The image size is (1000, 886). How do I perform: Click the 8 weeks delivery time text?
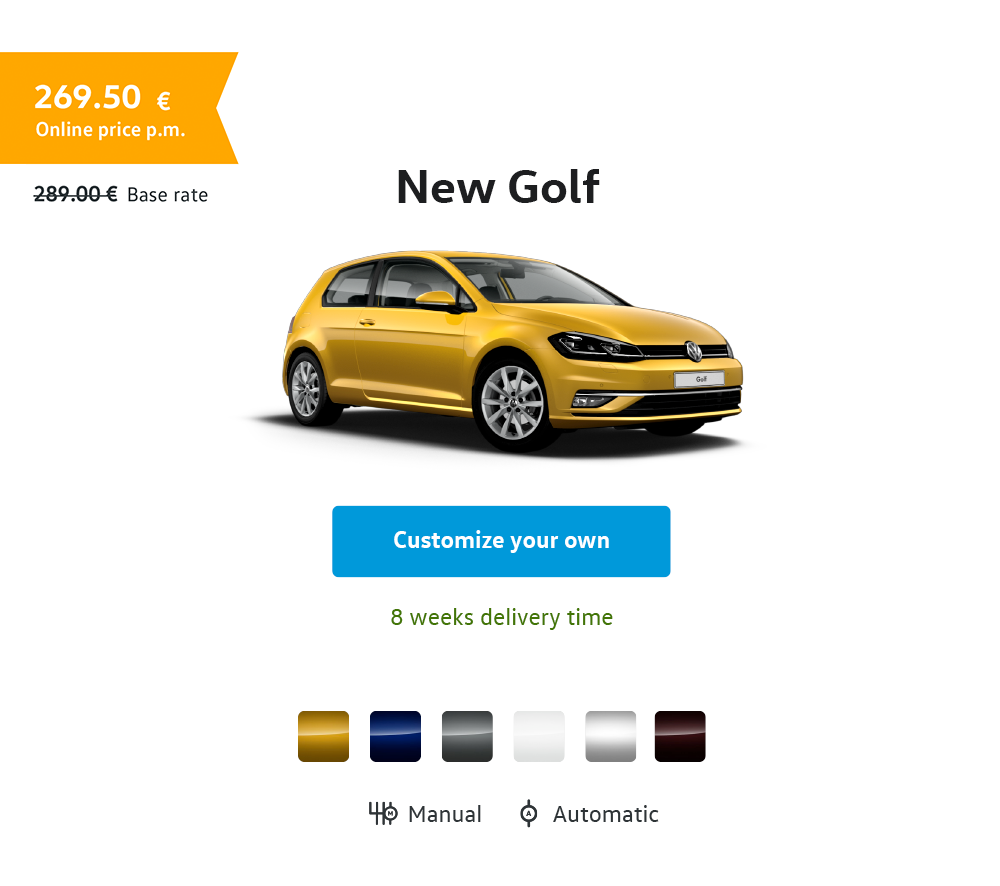click(x=501, y=617)
